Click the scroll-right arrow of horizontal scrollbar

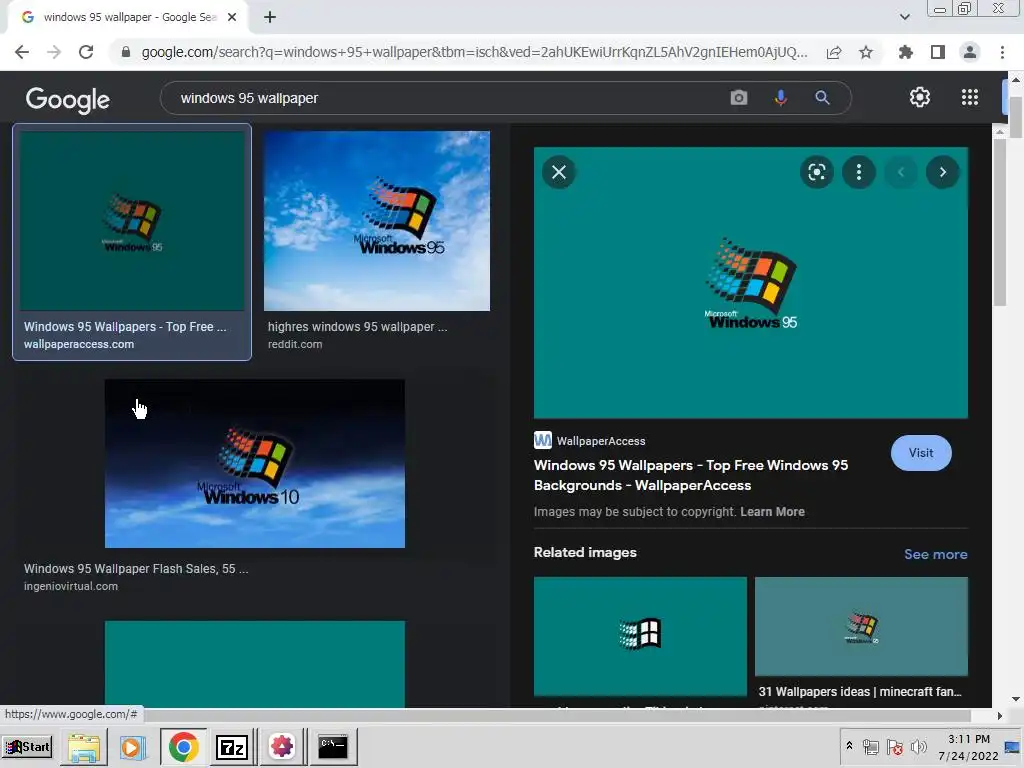[x=999, y=716]
